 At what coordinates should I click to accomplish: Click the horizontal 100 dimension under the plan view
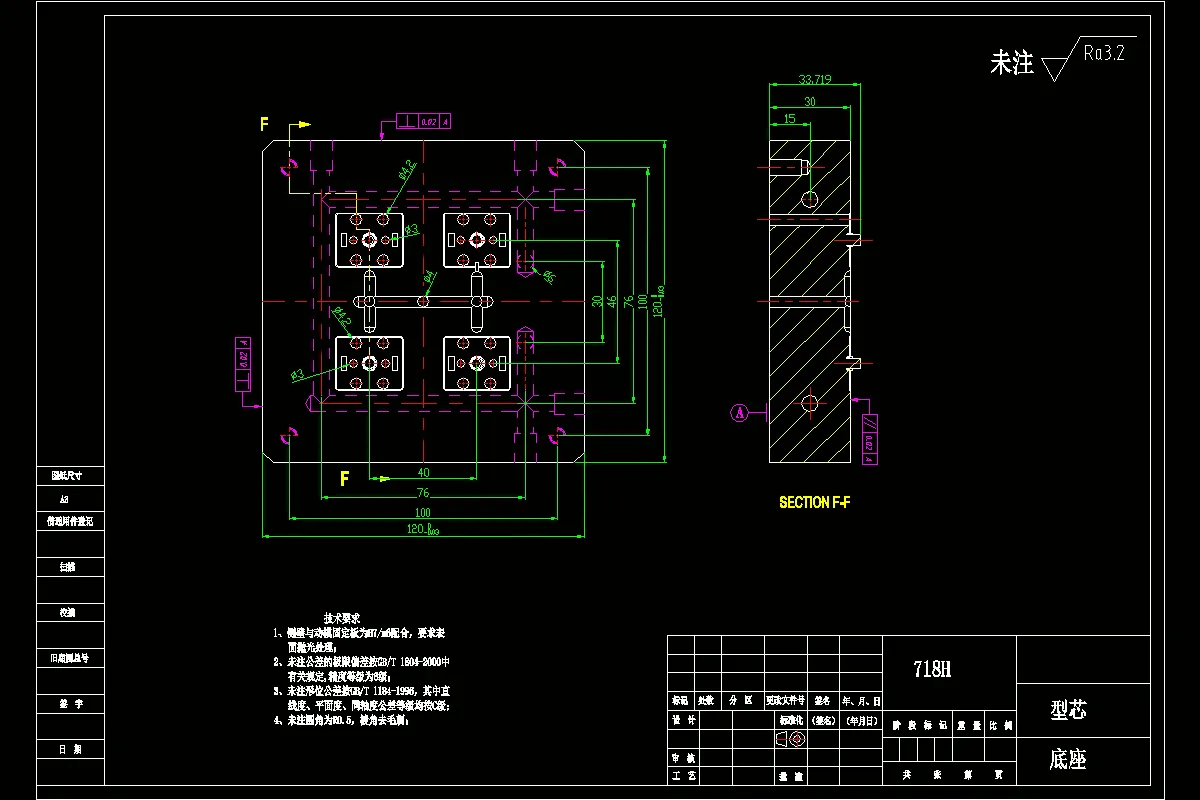(423, 512)
